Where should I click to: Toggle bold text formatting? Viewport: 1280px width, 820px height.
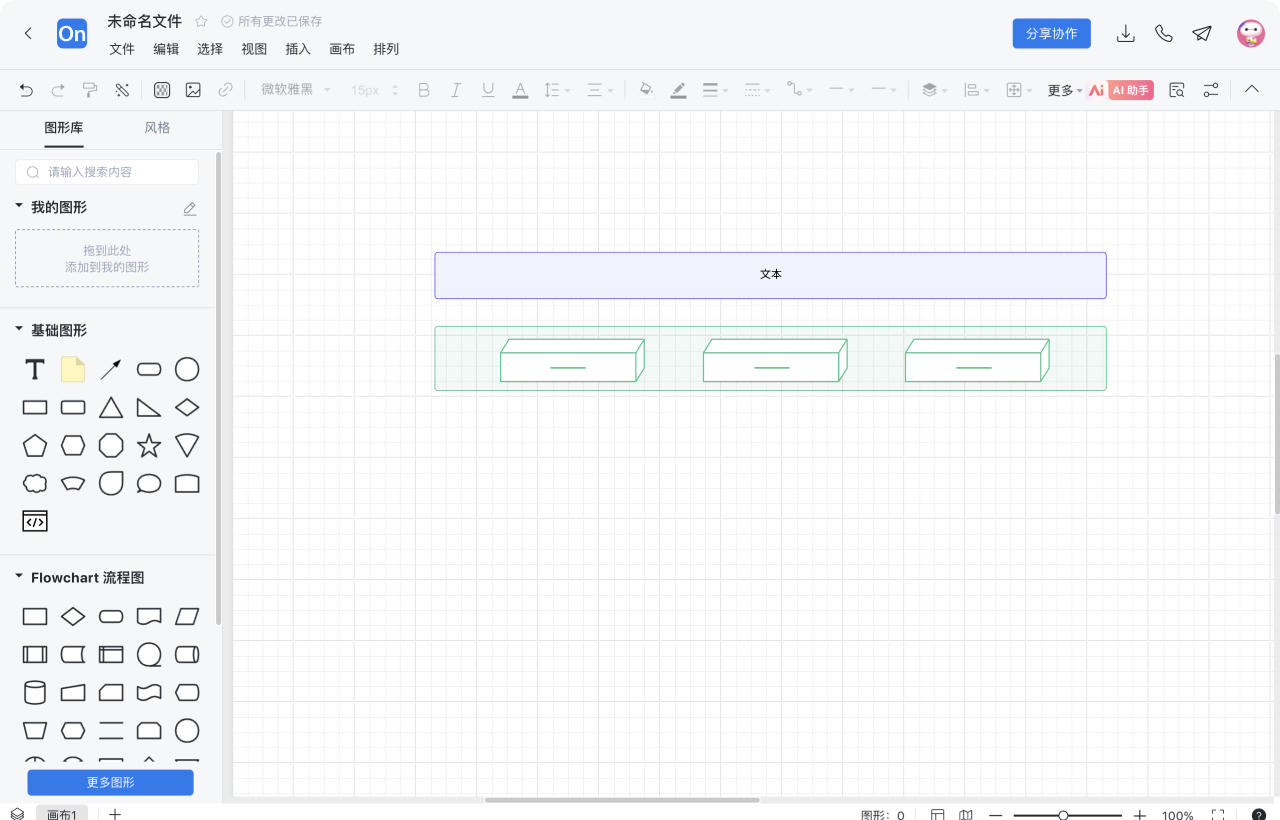pyautogui.click(x=424, y=90)
